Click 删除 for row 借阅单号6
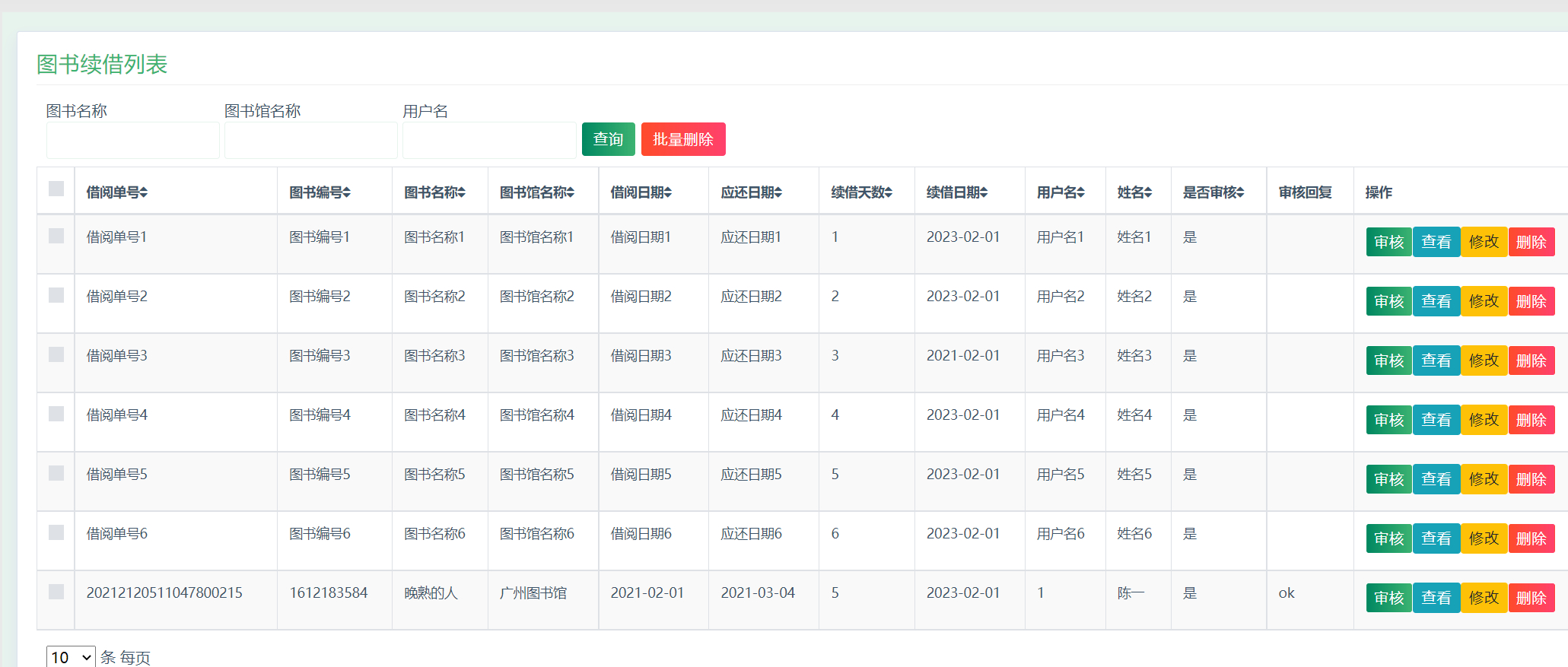This screenshot has height=667, width=1568. point(1531,538)
